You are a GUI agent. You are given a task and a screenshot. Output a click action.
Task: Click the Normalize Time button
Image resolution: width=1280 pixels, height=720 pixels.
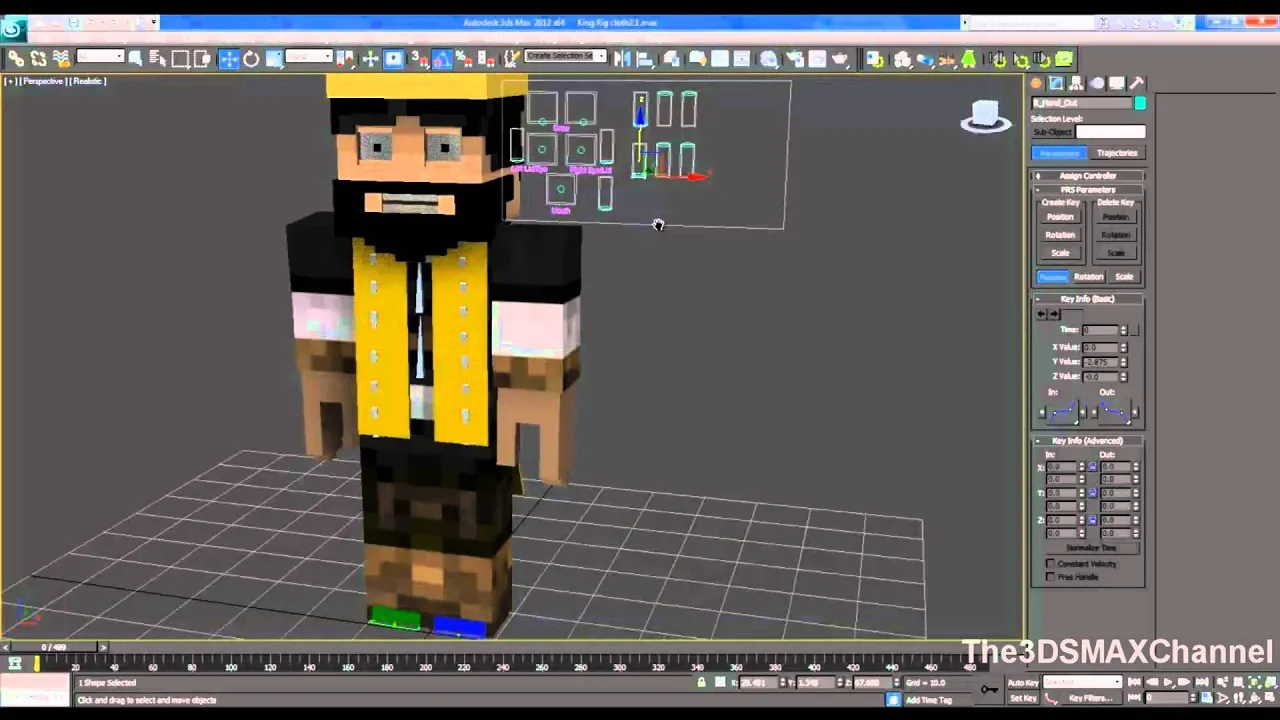click(x=1092, y=548)
